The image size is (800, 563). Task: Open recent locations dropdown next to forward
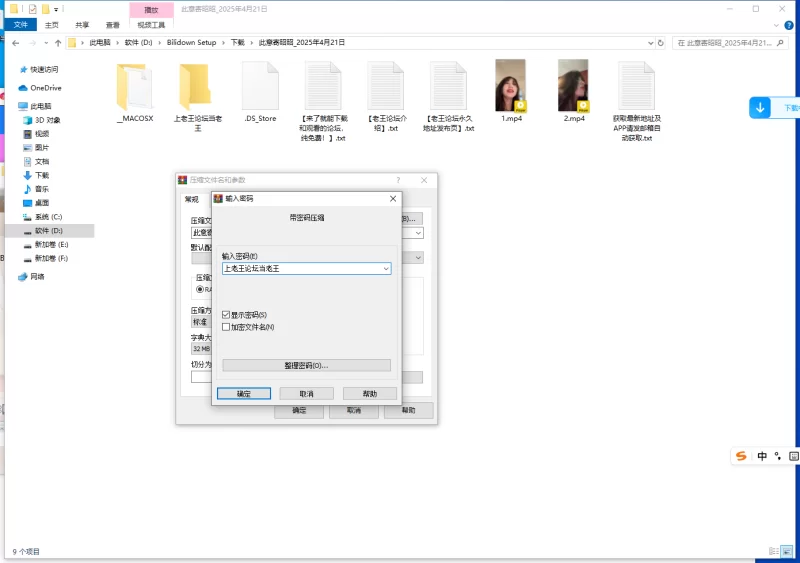coord(46,43)
